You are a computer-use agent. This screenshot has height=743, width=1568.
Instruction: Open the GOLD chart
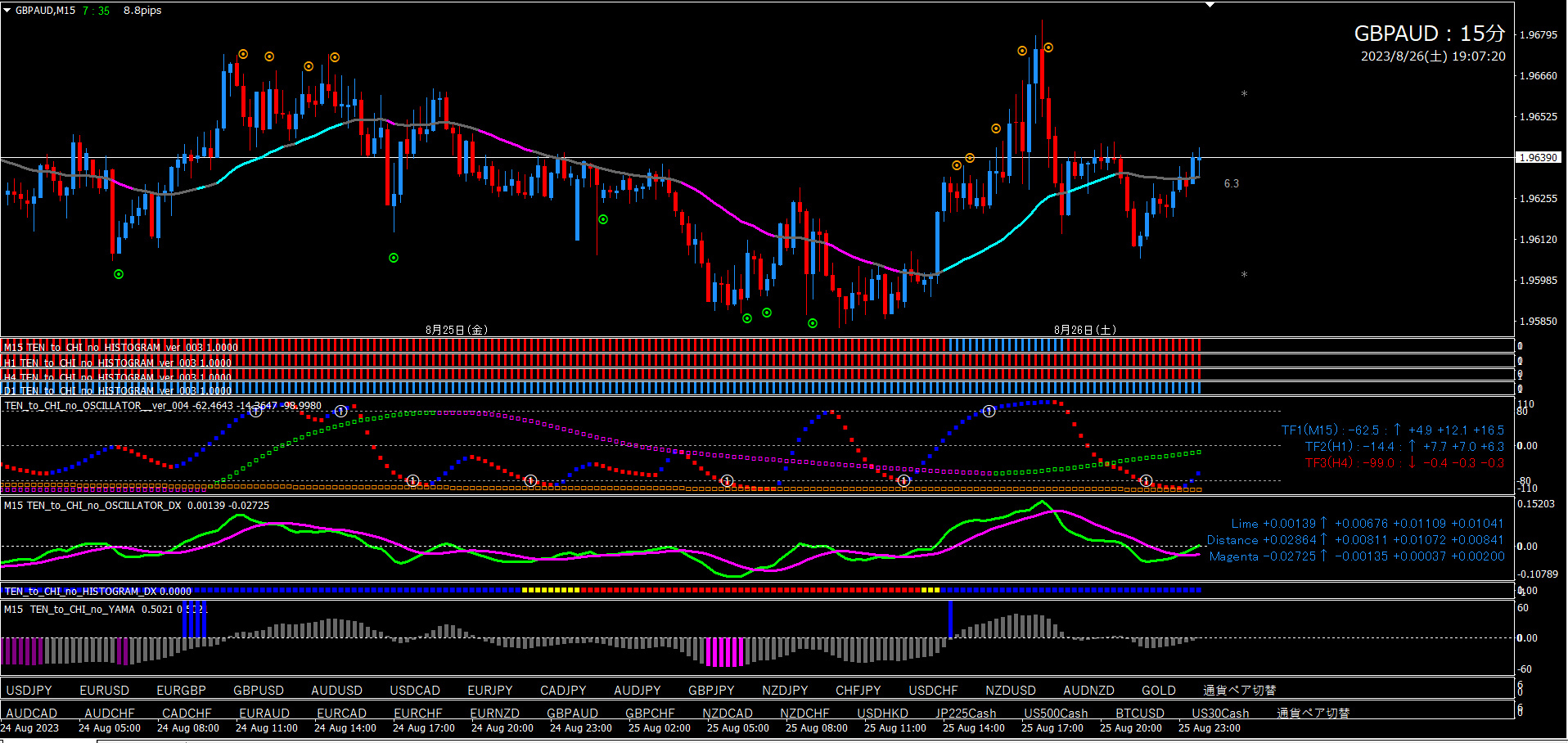[x=1159, y=691]
